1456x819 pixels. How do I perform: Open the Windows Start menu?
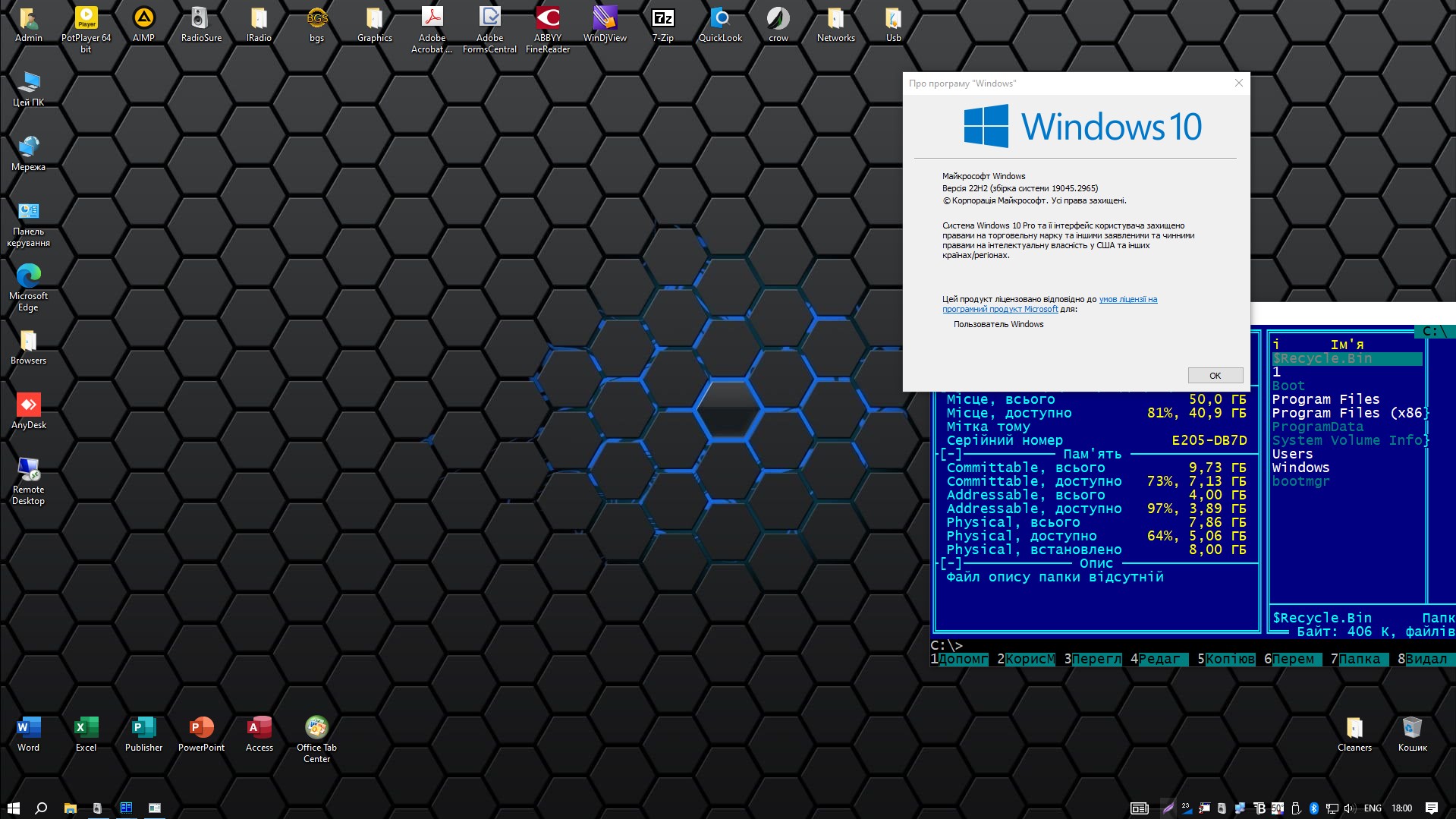[x=13, y=808]
